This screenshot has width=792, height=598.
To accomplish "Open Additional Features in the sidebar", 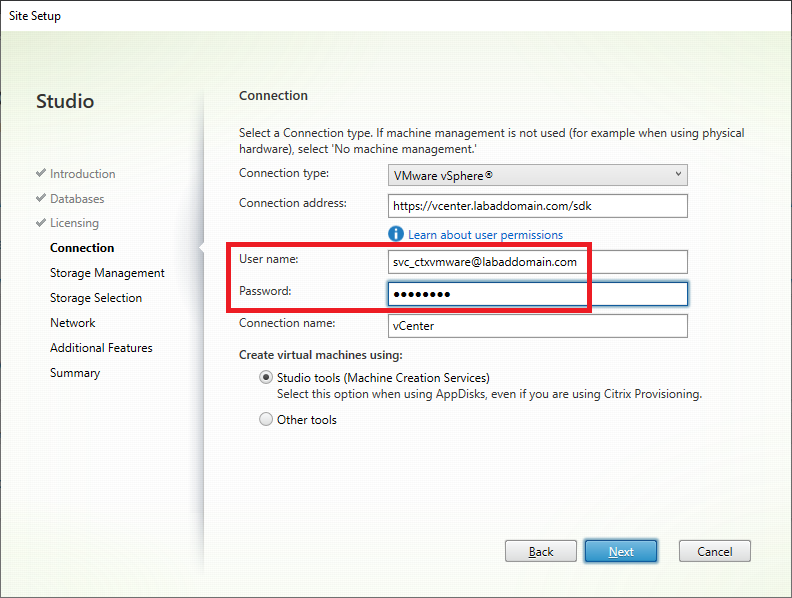I will (101, 348).
